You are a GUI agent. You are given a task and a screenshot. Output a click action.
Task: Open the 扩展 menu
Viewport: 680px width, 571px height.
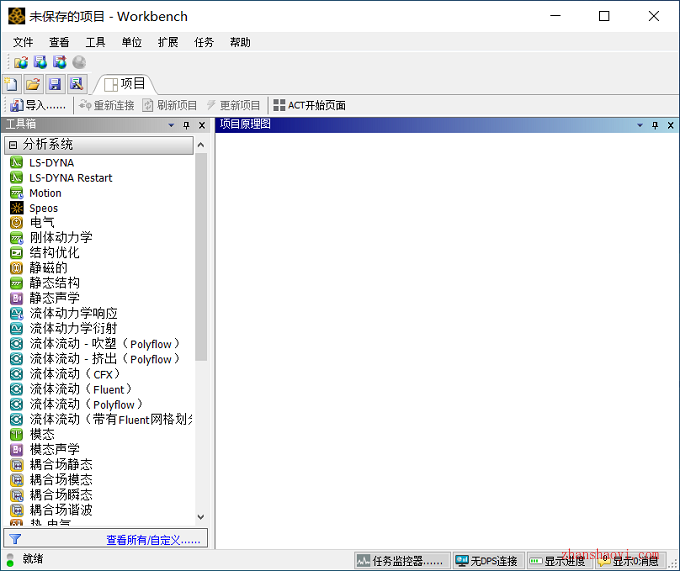(168, 42)
